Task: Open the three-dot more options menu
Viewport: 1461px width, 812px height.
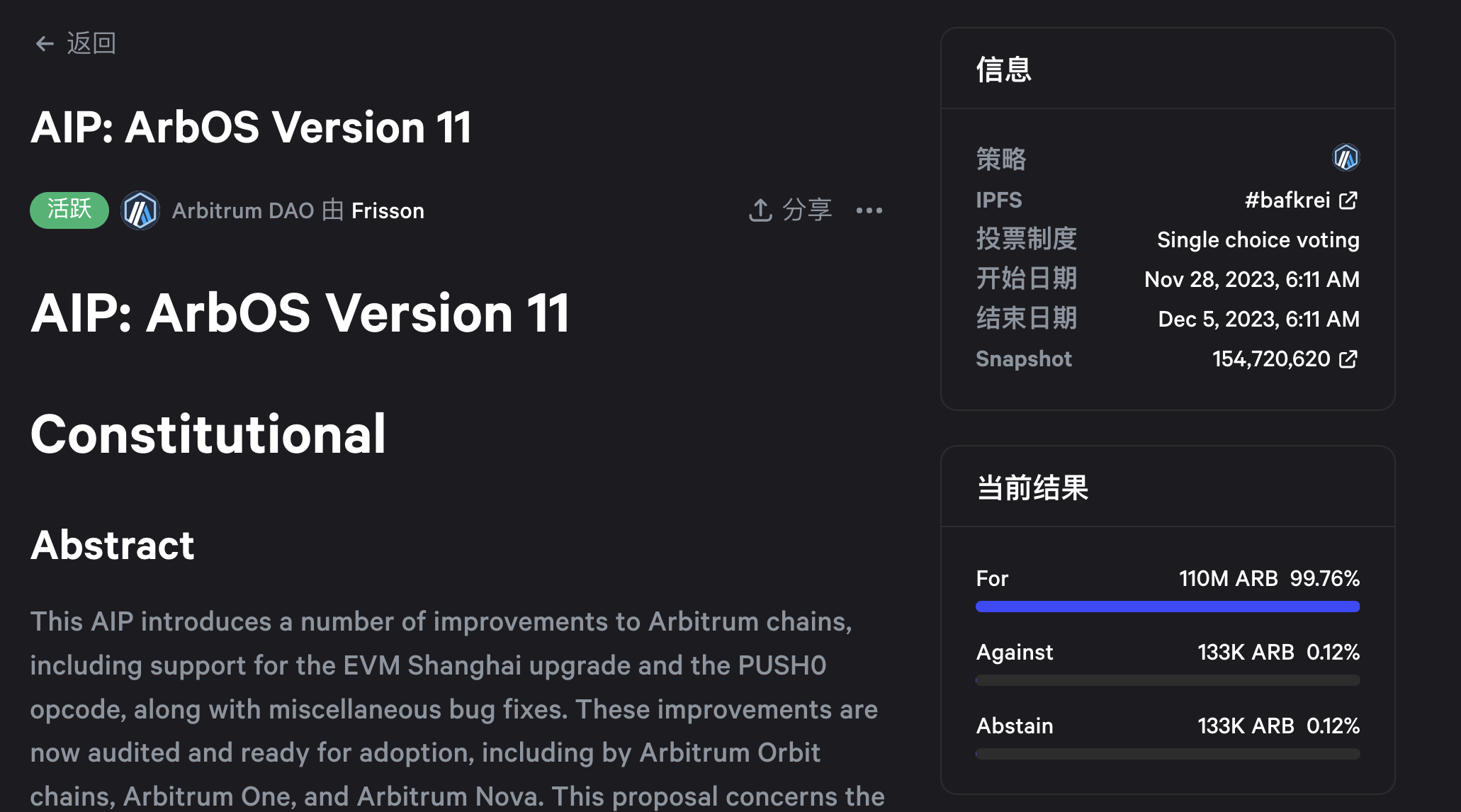Action: point(869,210)
